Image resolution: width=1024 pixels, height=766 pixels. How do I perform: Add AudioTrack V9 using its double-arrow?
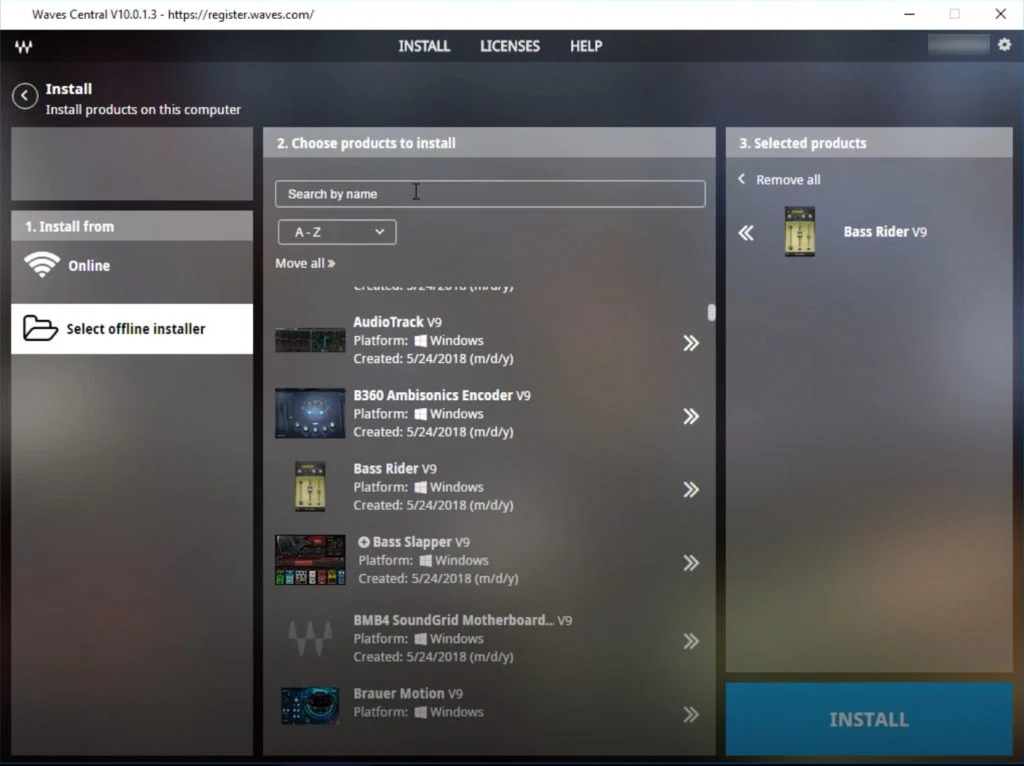point(691,343)
